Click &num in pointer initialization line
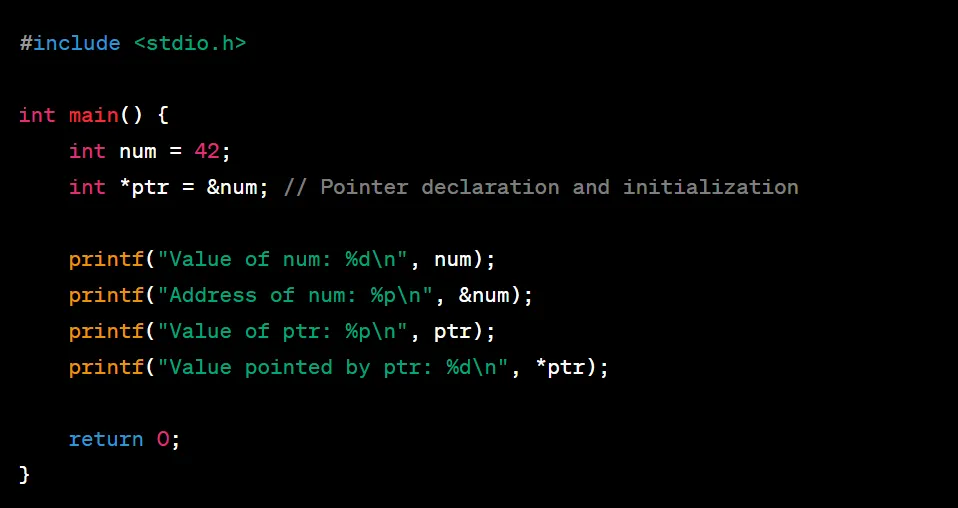958x508 pixels. (232, 187)
